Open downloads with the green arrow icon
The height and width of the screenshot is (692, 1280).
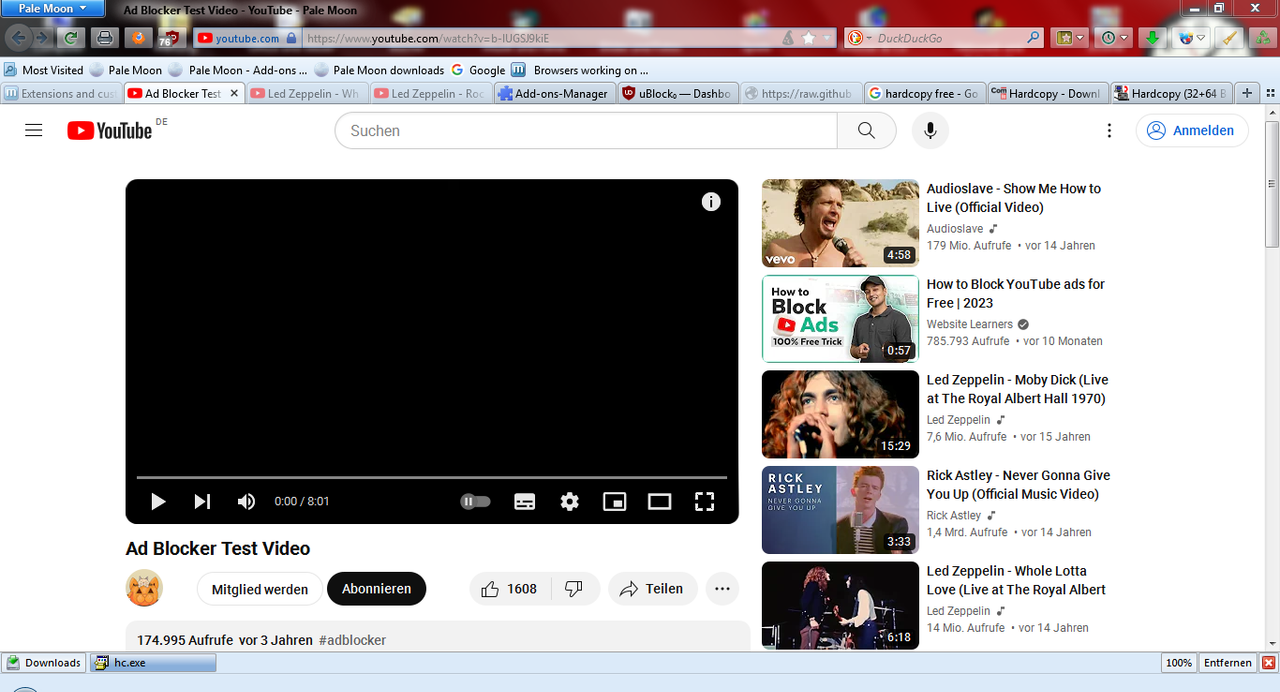1152,38
